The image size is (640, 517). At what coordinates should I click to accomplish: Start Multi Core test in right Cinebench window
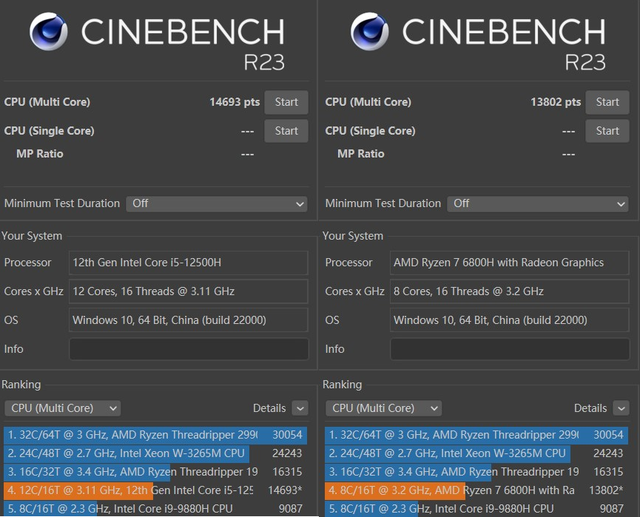coord(607,102)
